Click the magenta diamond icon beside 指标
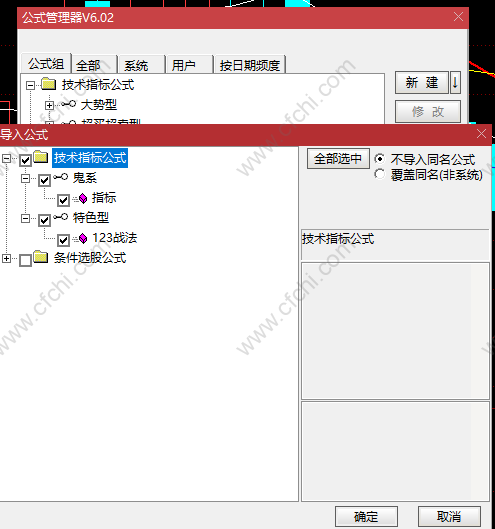The image size is (495, 529). tap(83, 198)
